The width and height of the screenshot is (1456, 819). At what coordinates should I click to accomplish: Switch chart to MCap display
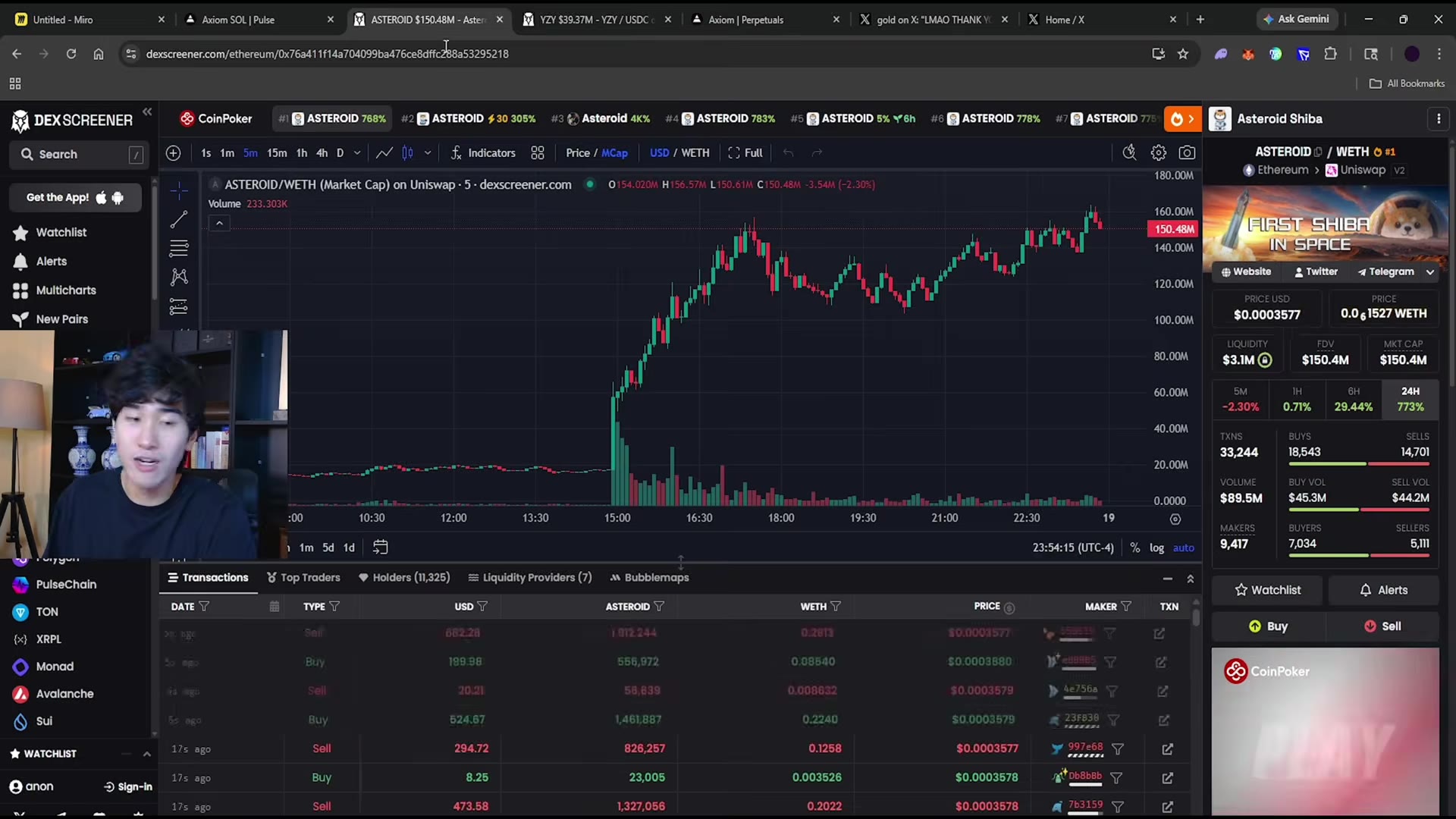(615, 153)
